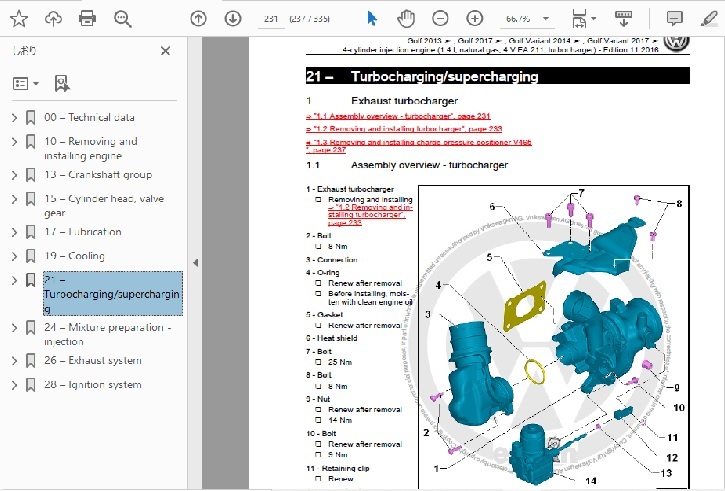Expand the 13 – Crankshaft group bookmark
This screenshot has width=725, height=491.
[14, 175]
